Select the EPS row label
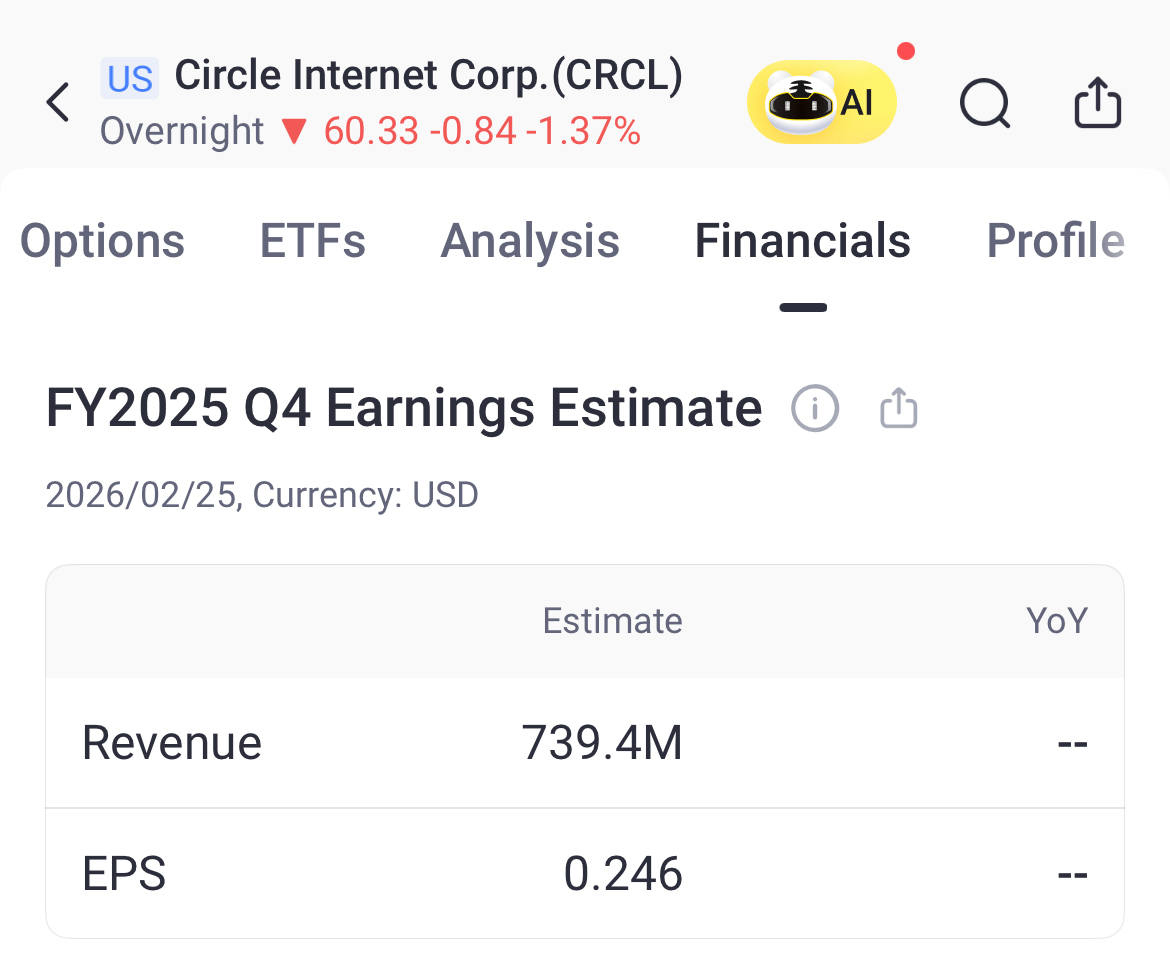 (124, 874)
